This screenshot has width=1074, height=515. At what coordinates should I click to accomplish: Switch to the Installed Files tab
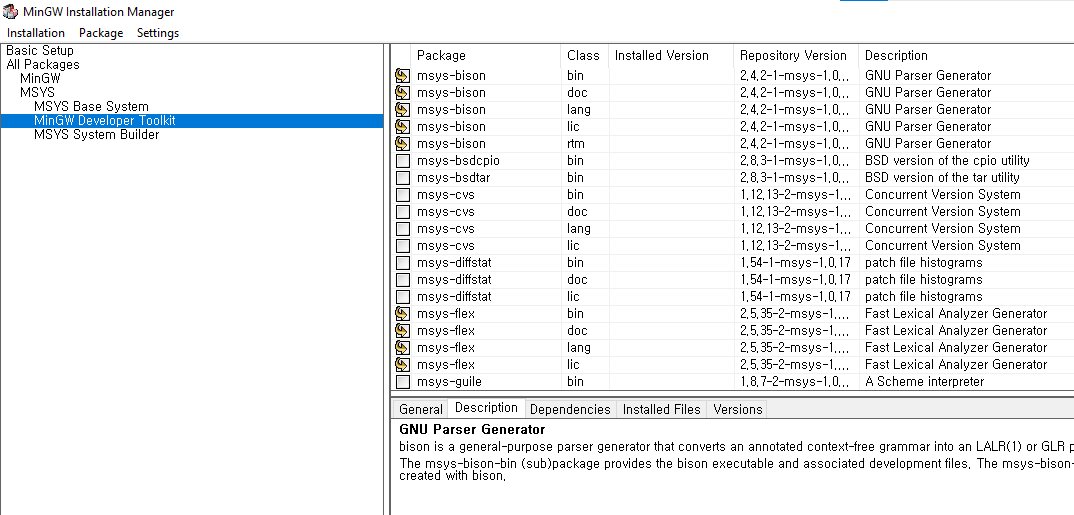pyautogui.click(x=661, y=410)
